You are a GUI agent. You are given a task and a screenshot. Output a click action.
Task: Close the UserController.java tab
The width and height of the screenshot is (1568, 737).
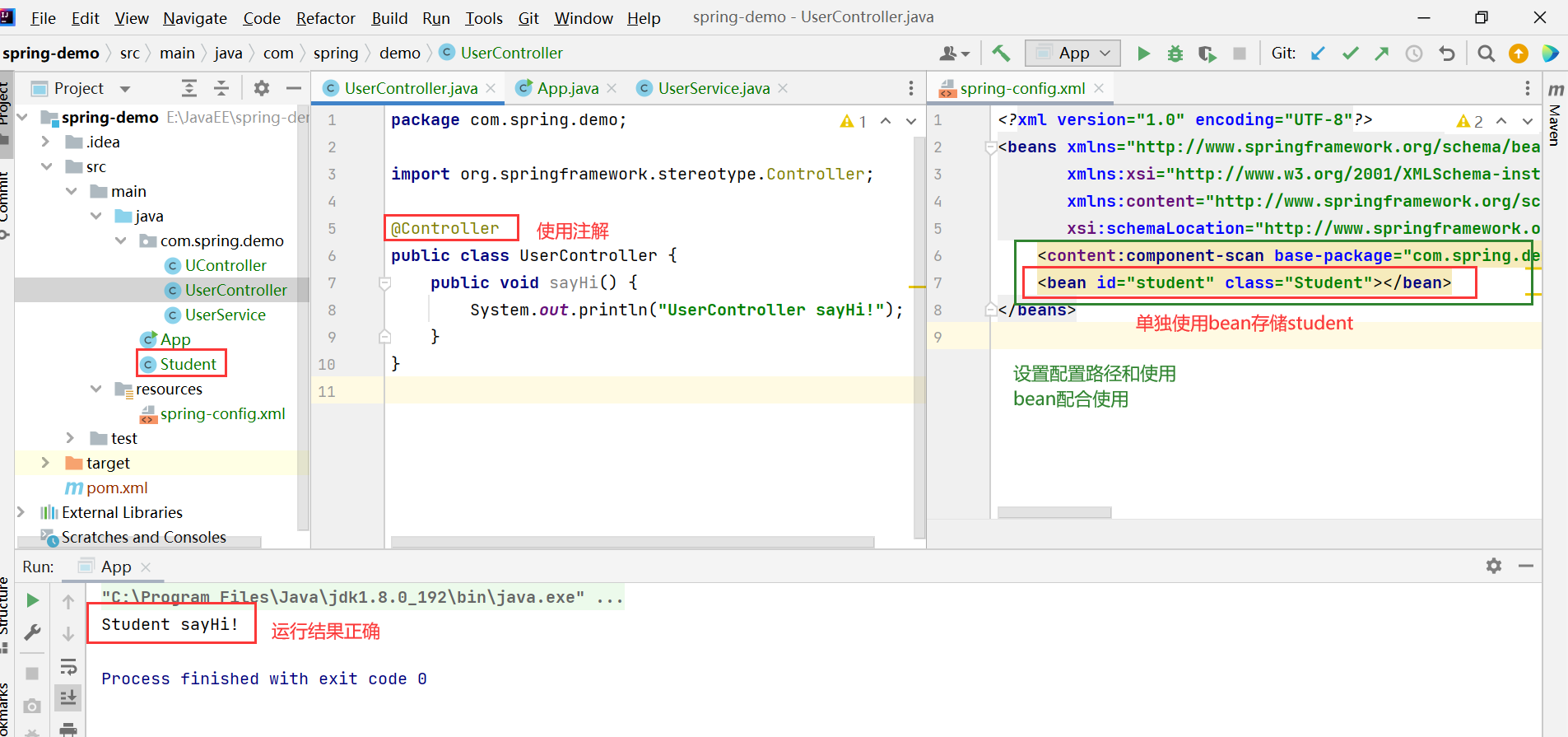point(491,88)
